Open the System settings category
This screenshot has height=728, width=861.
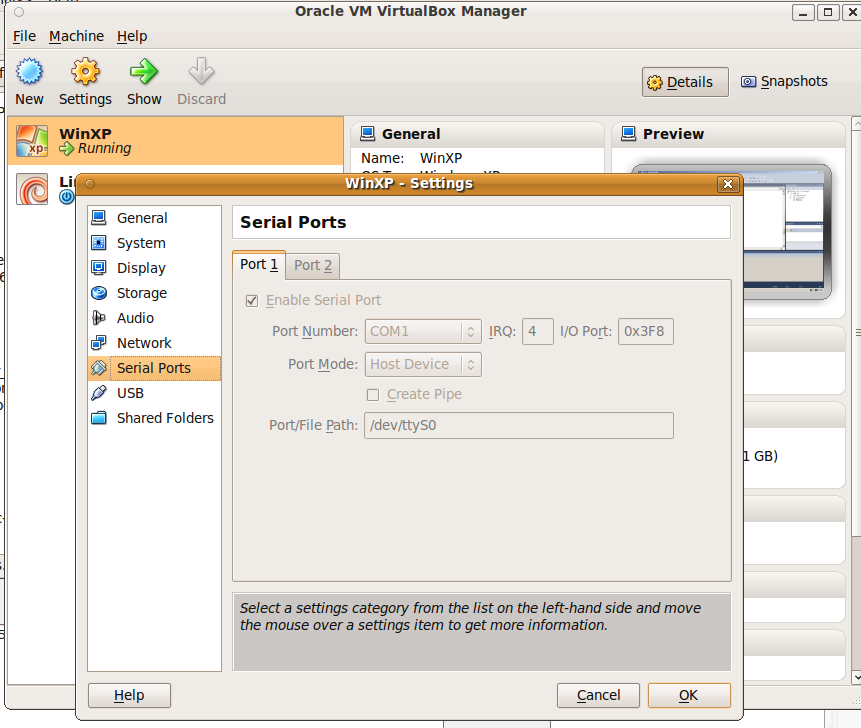point(154,243)
